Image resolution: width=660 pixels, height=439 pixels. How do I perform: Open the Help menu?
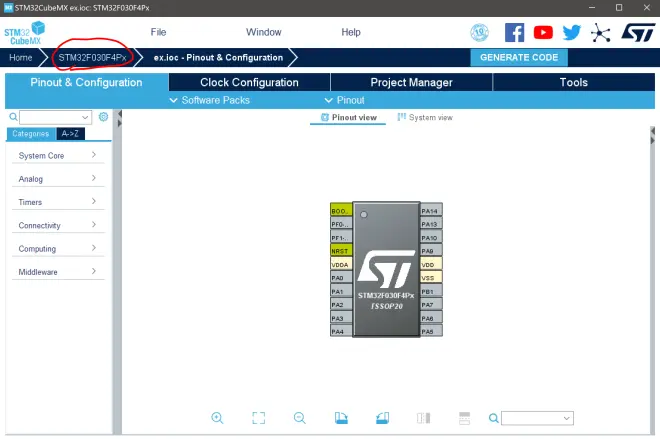(x=351, y=32)
